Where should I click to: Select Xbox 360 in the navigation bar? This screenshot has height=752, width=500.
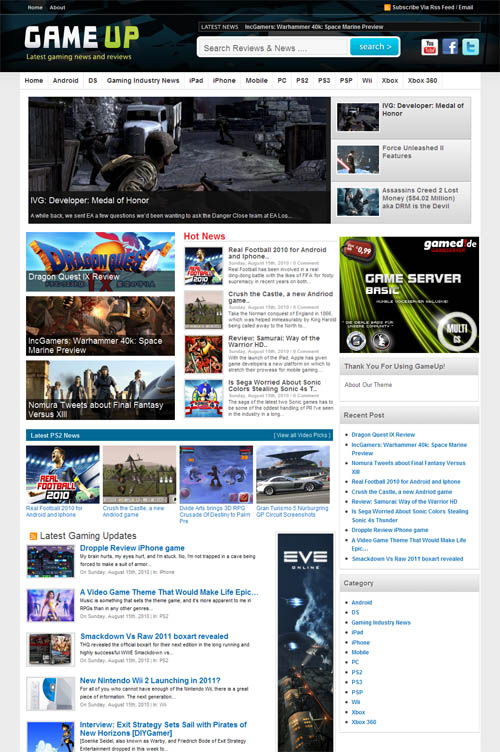(422, 81)
